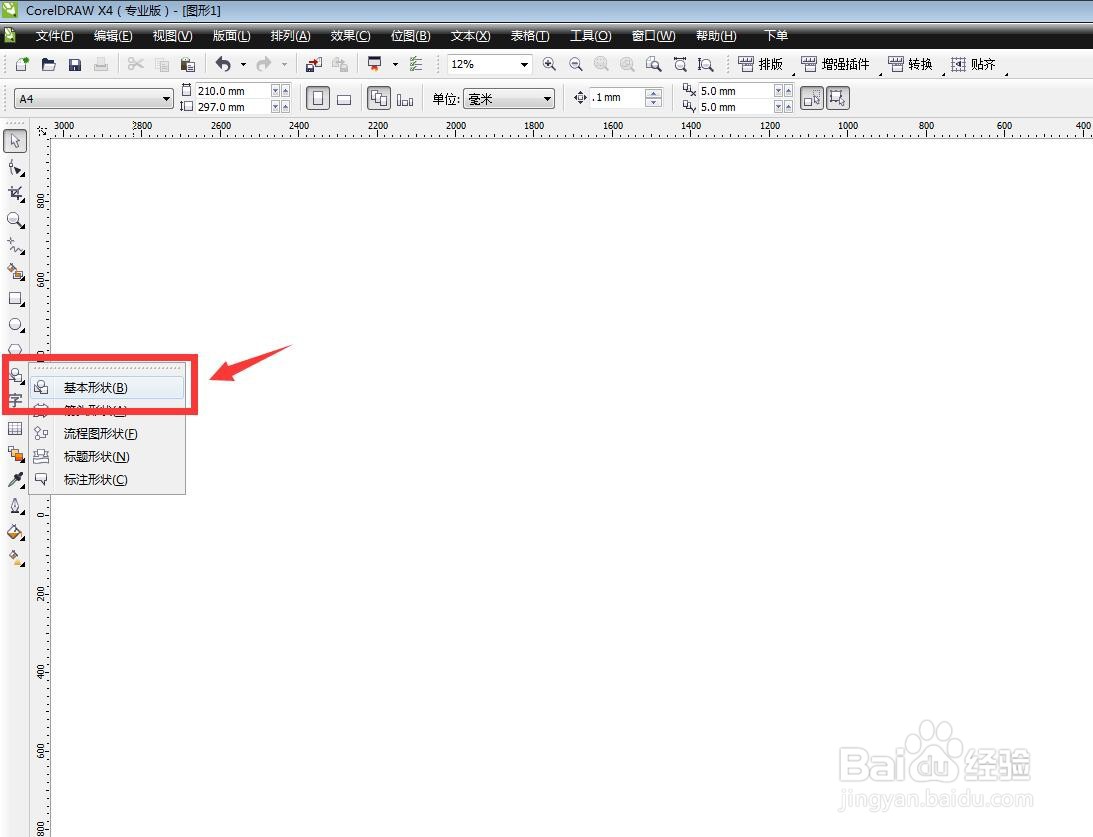Open the 文件(F) menu

coord(54,36)
